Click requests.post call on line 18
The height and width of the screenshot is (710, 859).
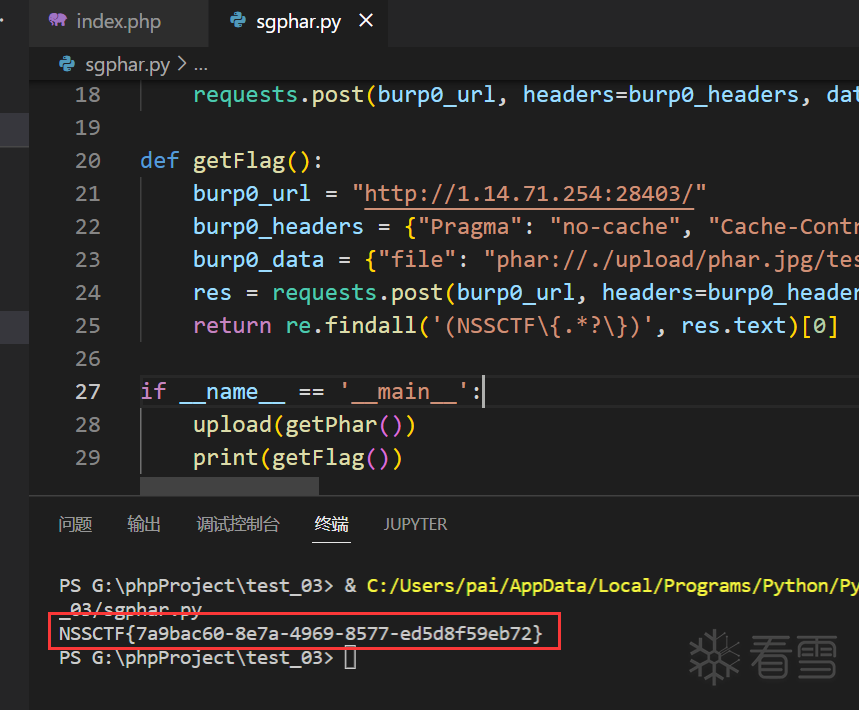point(278,95)
